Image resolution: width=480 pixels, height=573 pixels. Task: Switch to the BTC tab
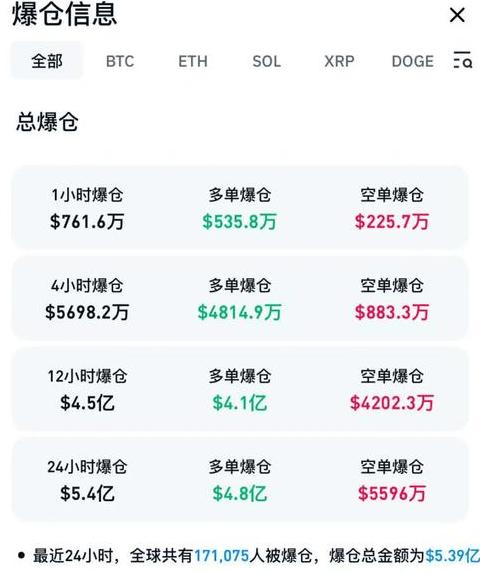[x=120, y=61]
